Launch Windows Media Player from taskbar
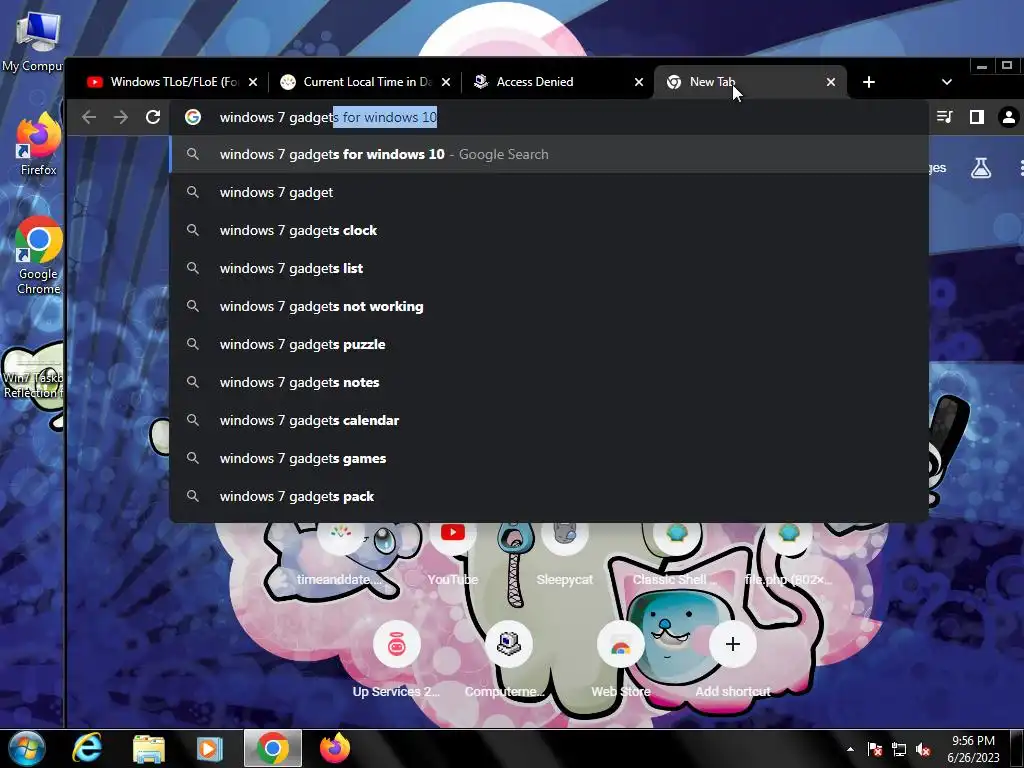The width and height of the screenshot is (1024, 768). [210, 748]
